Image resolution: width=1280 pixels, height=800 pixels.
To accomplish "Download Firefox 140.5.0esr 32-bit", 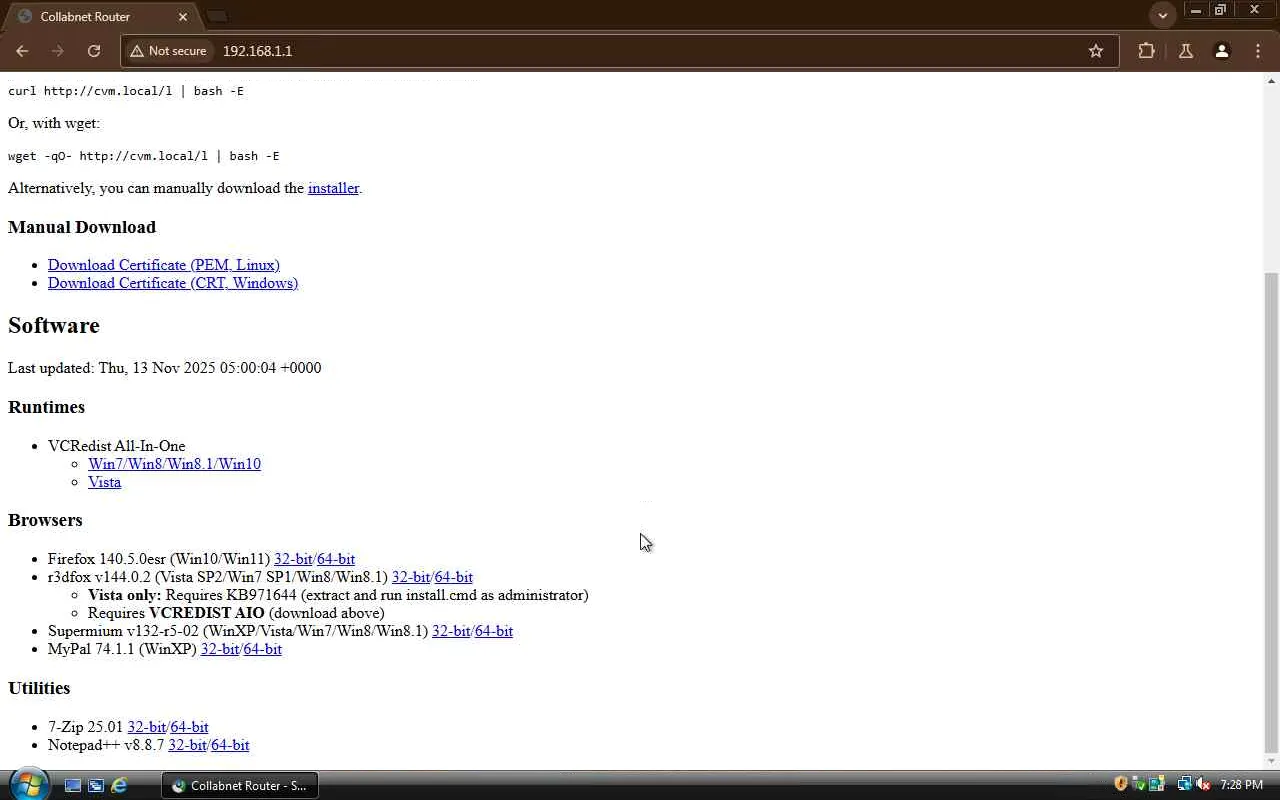I will coord(293,559).
